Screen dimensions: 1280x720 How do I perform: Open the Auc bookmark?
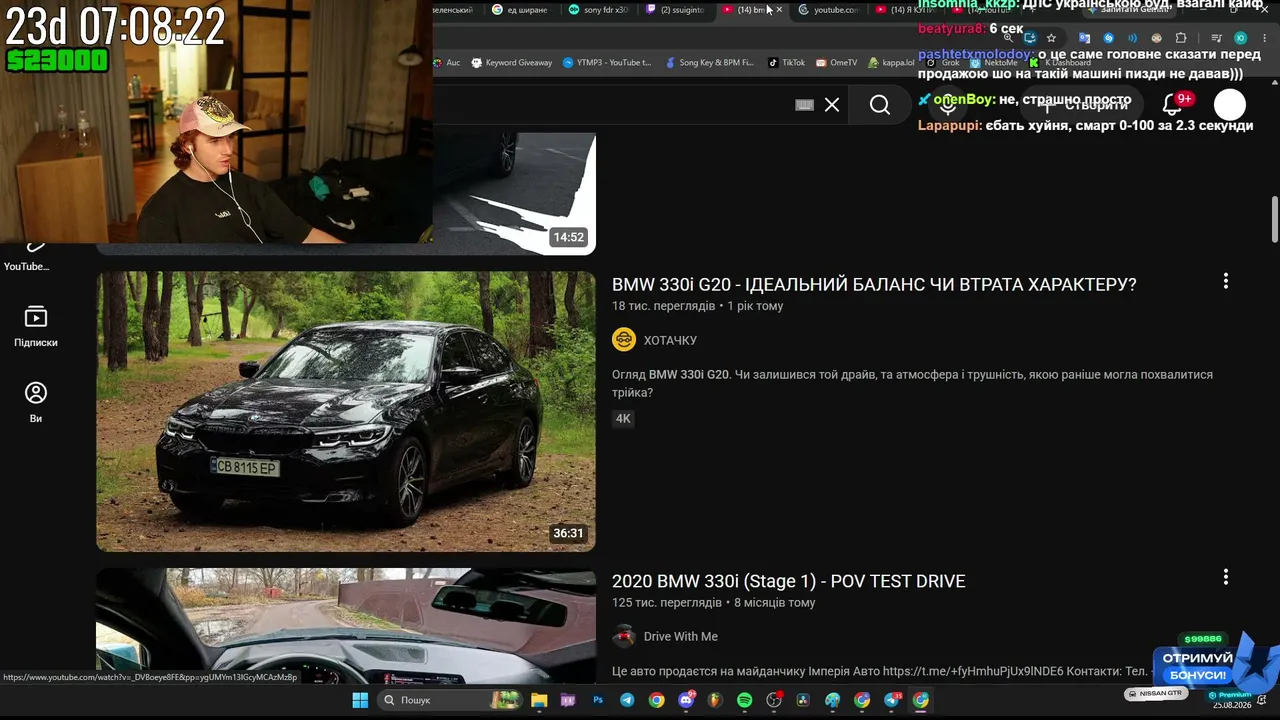pos(447,62)
